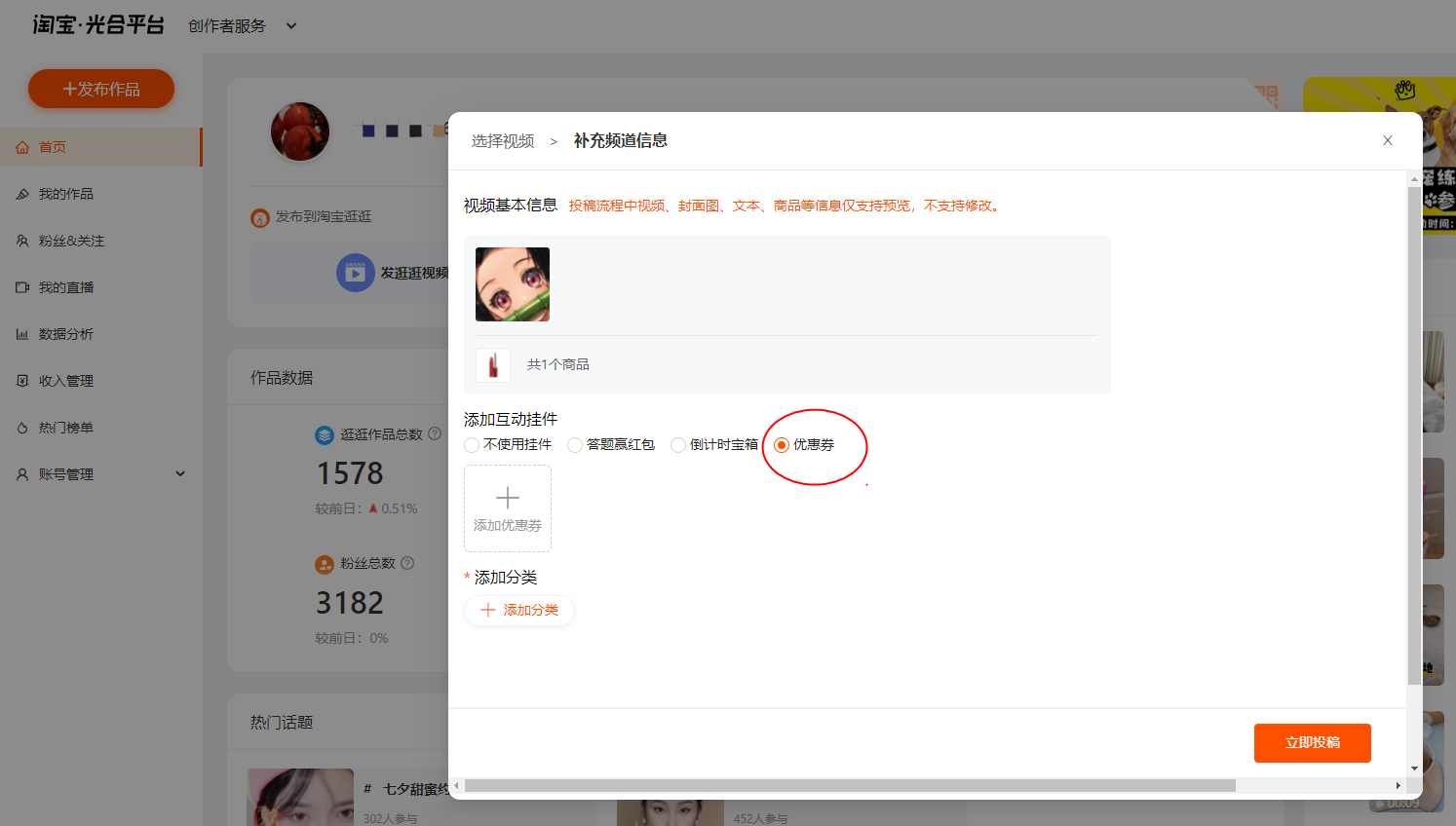The image size is (1456, 826).
Task: Click the 热门榜单 flame icon in sidebar
Action: point(22,428)
